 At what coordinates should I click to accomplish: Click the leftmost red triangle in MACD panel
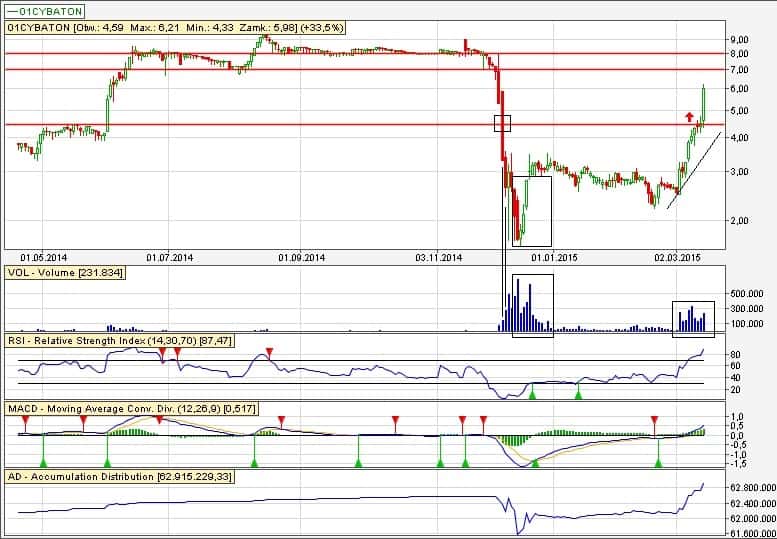pyautogui.click(x=24, y=420)
